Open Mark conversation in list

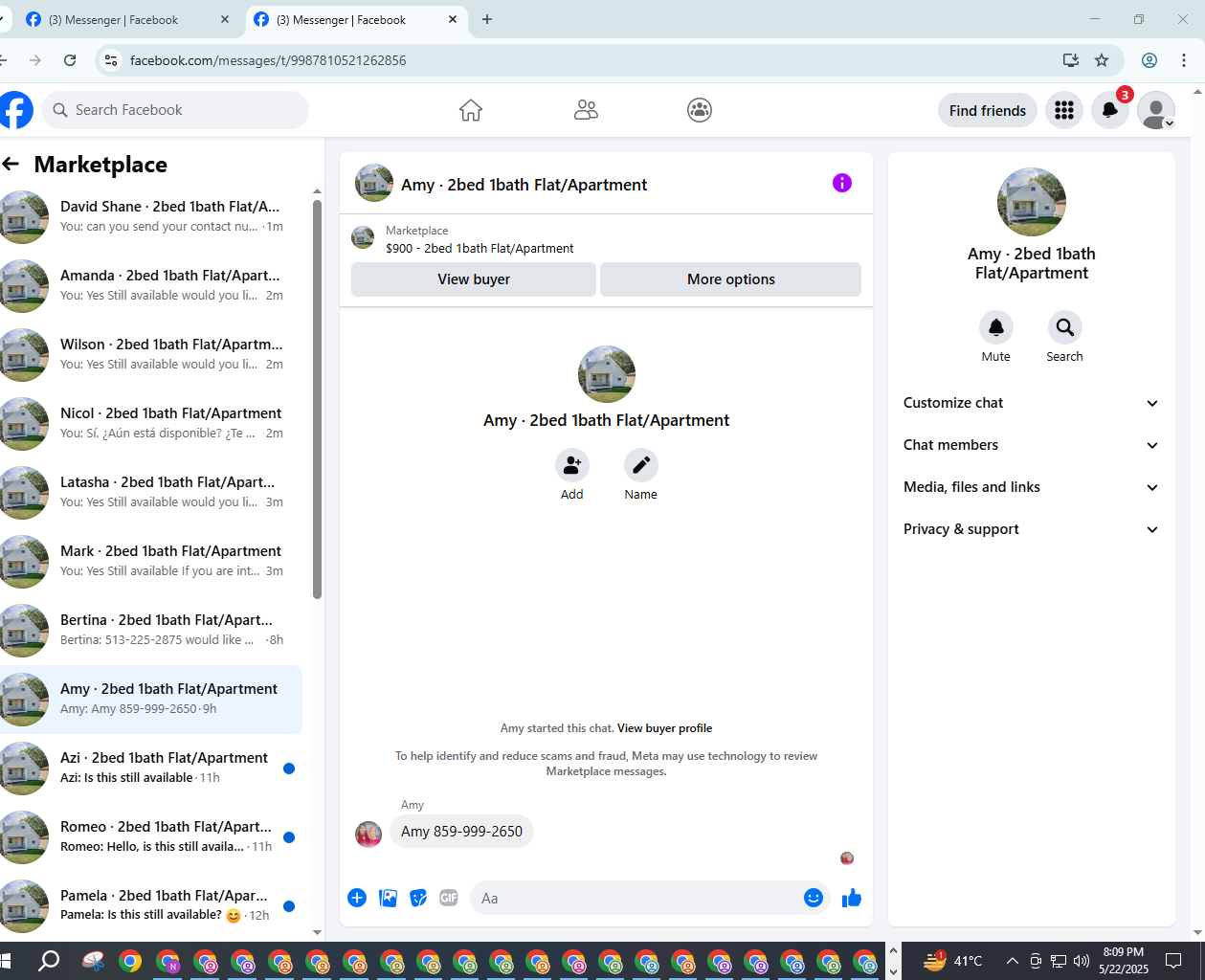[x=151, y=562]
